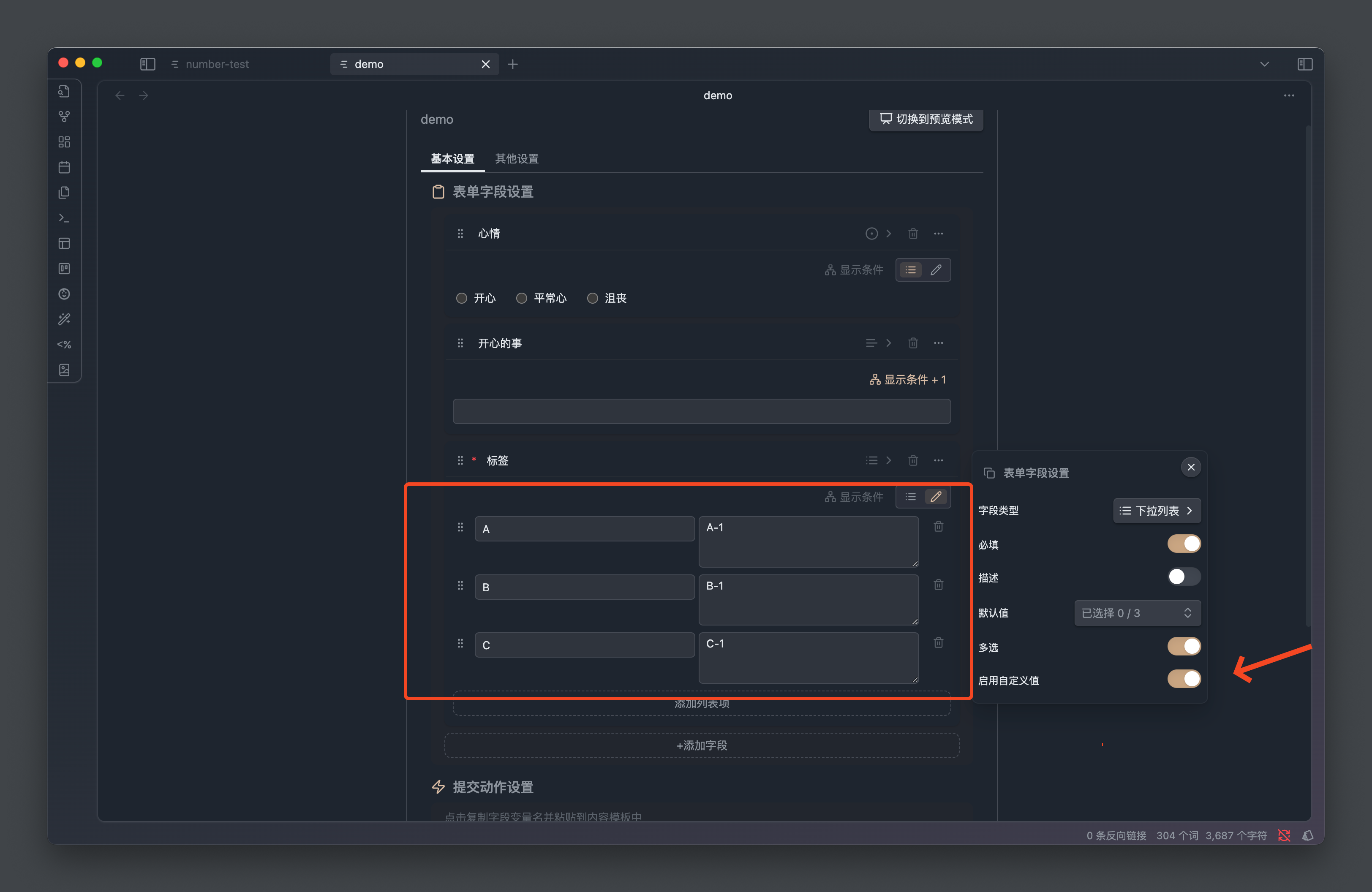The height and width of the screenshot is (892, 1372).
Task: Delete list option A-1 row
Action: (938, 527)
